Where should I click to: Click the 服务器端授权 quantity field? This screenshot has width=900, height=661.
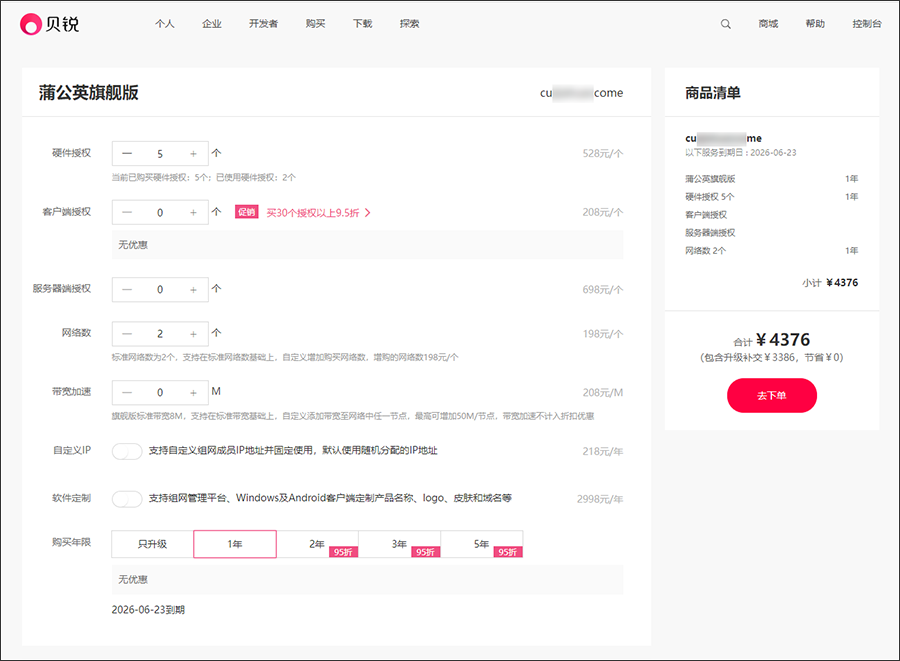pyautogui.click(x=160, y=290)
